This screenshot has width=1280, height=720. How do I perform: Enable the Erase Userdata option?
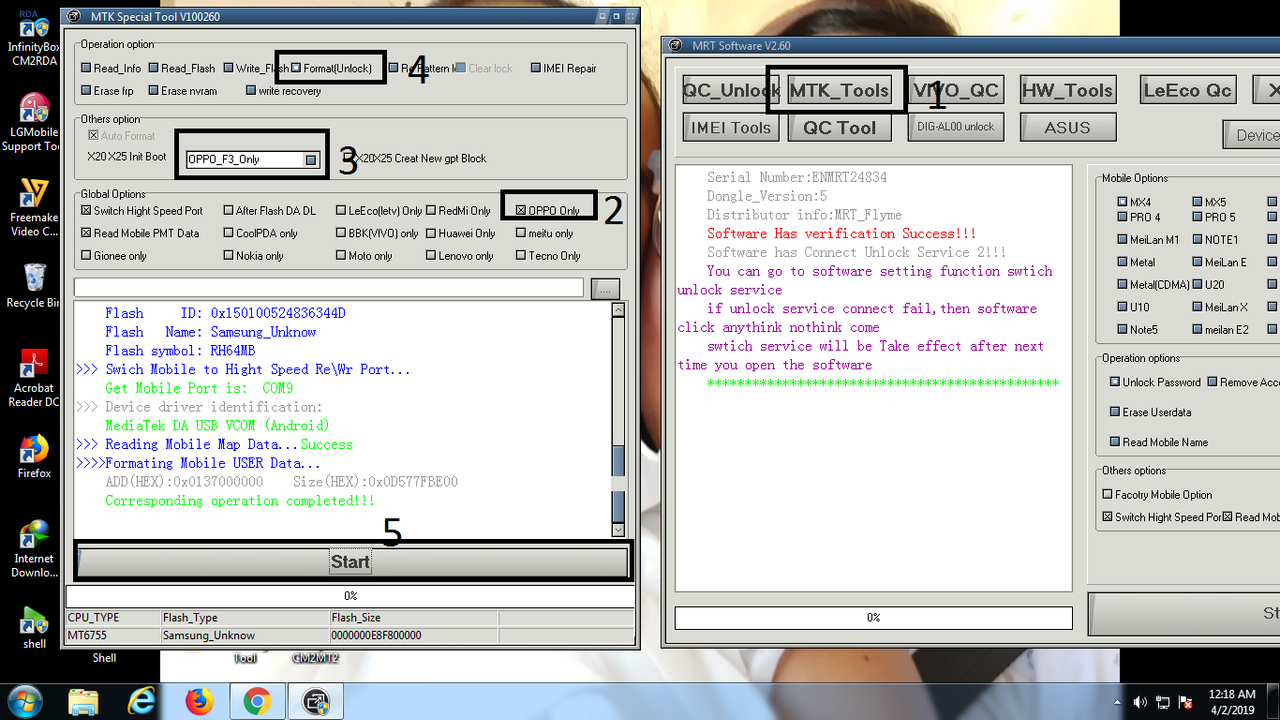tap(1114, 412)
